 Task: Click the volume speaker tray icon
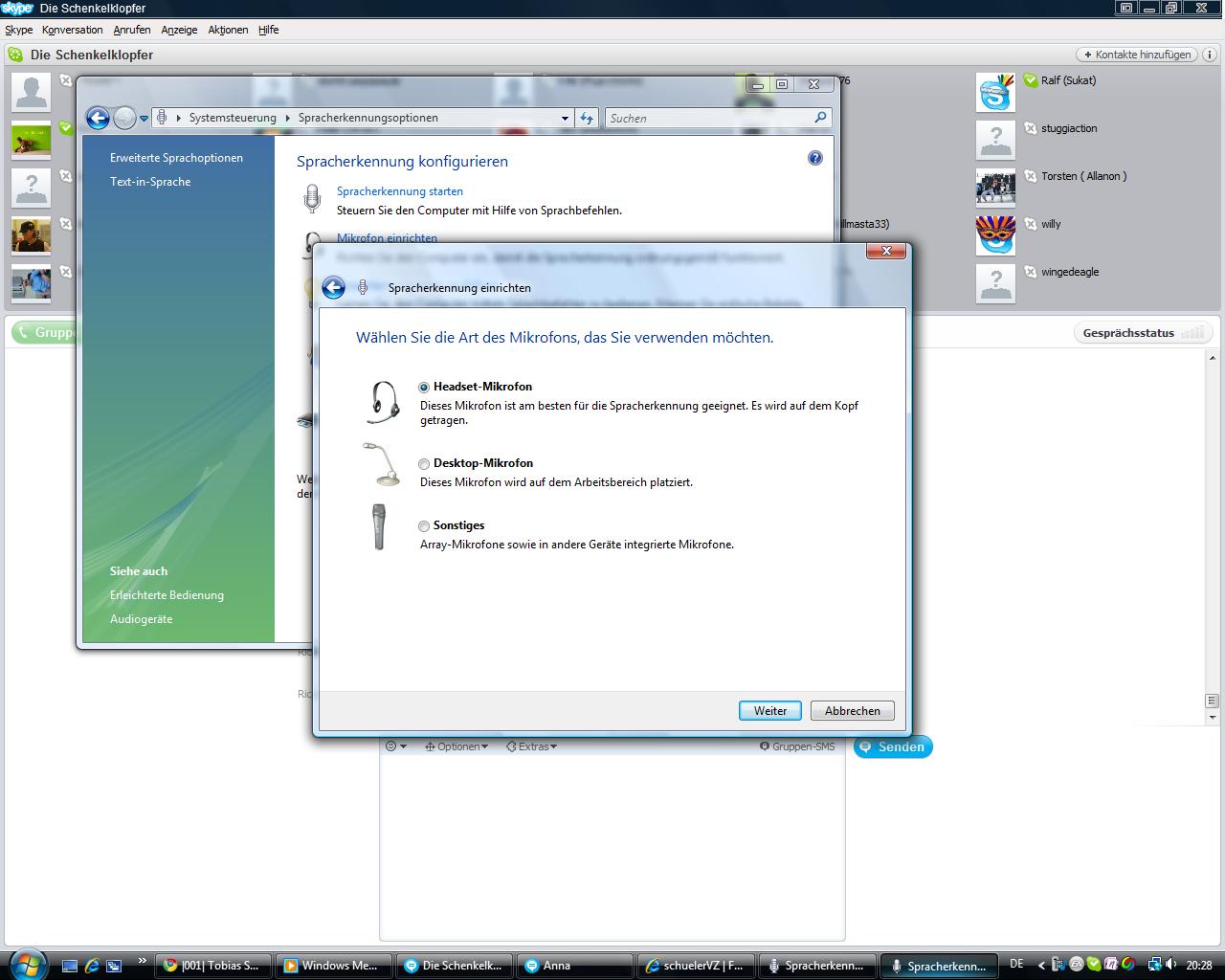point(1171,965)
